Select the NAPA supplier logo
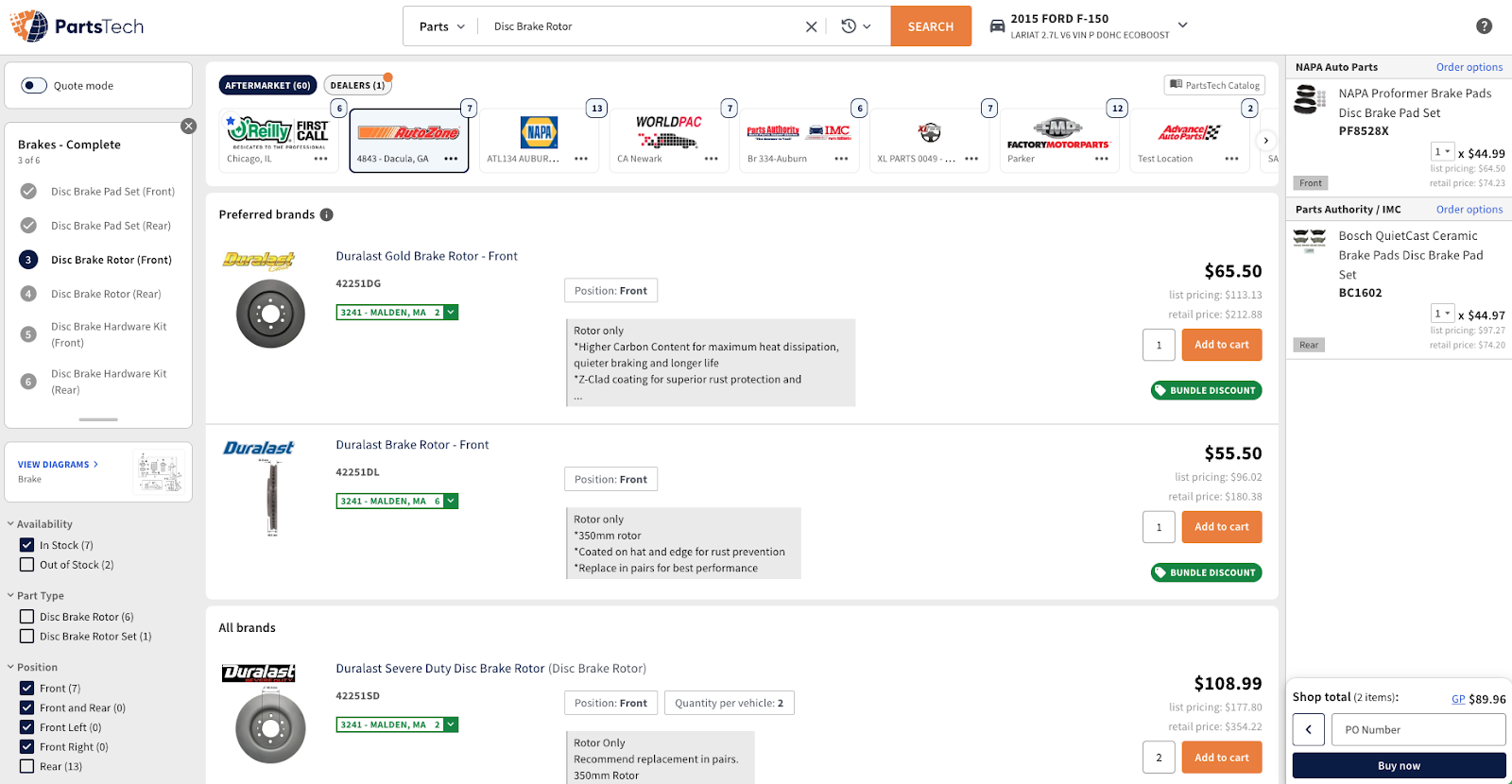Viewport: 1512px width, 784px height. 539,132
